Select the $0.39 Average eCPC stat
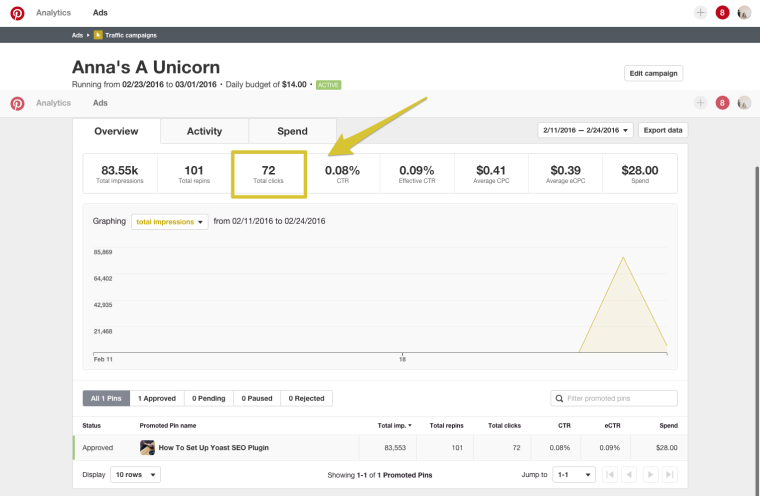Image resolution: width=760 pixels, height=496 pixels. 565,174
